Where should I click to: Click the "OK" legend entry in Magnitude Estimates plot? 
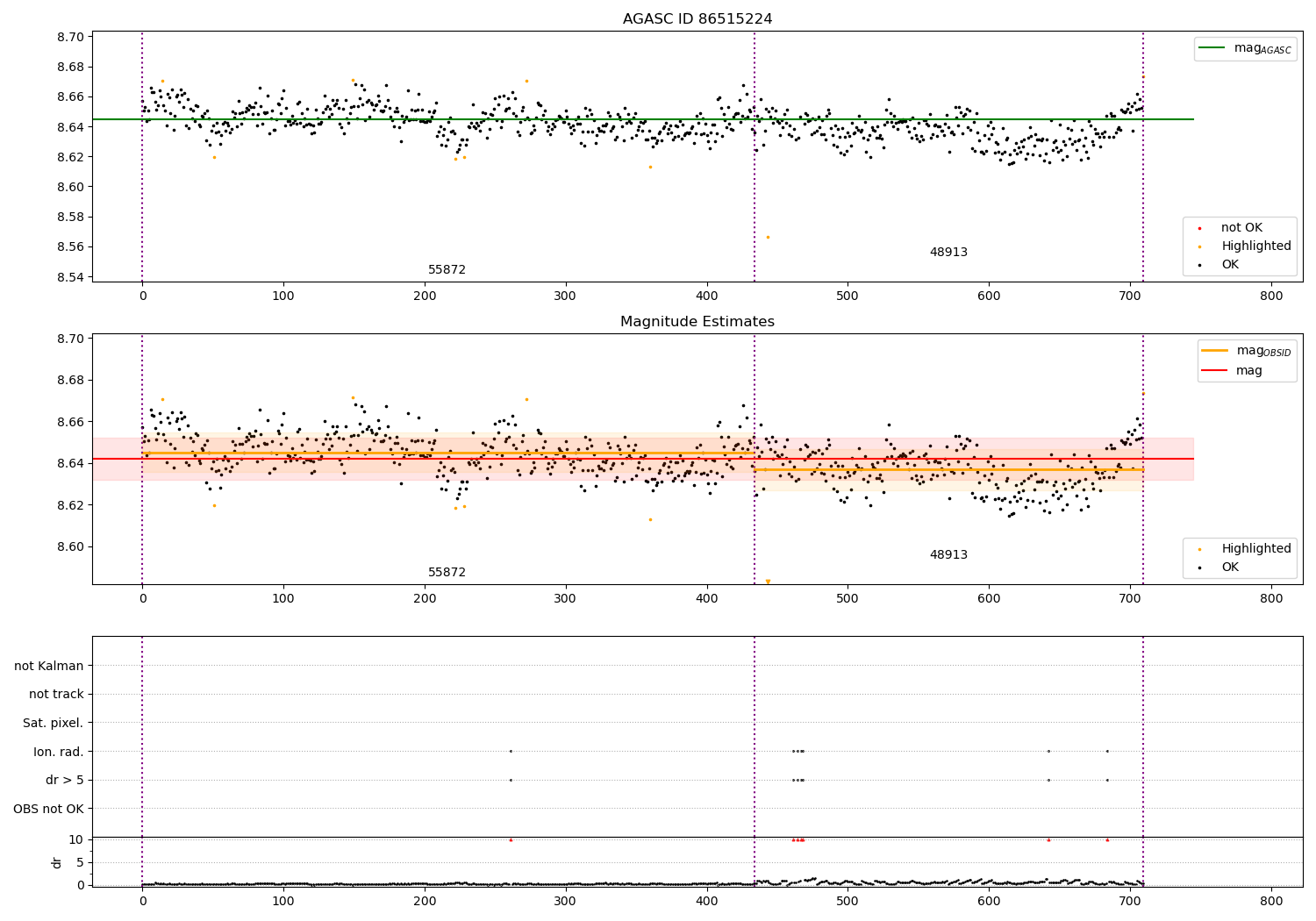[1230, 568]
